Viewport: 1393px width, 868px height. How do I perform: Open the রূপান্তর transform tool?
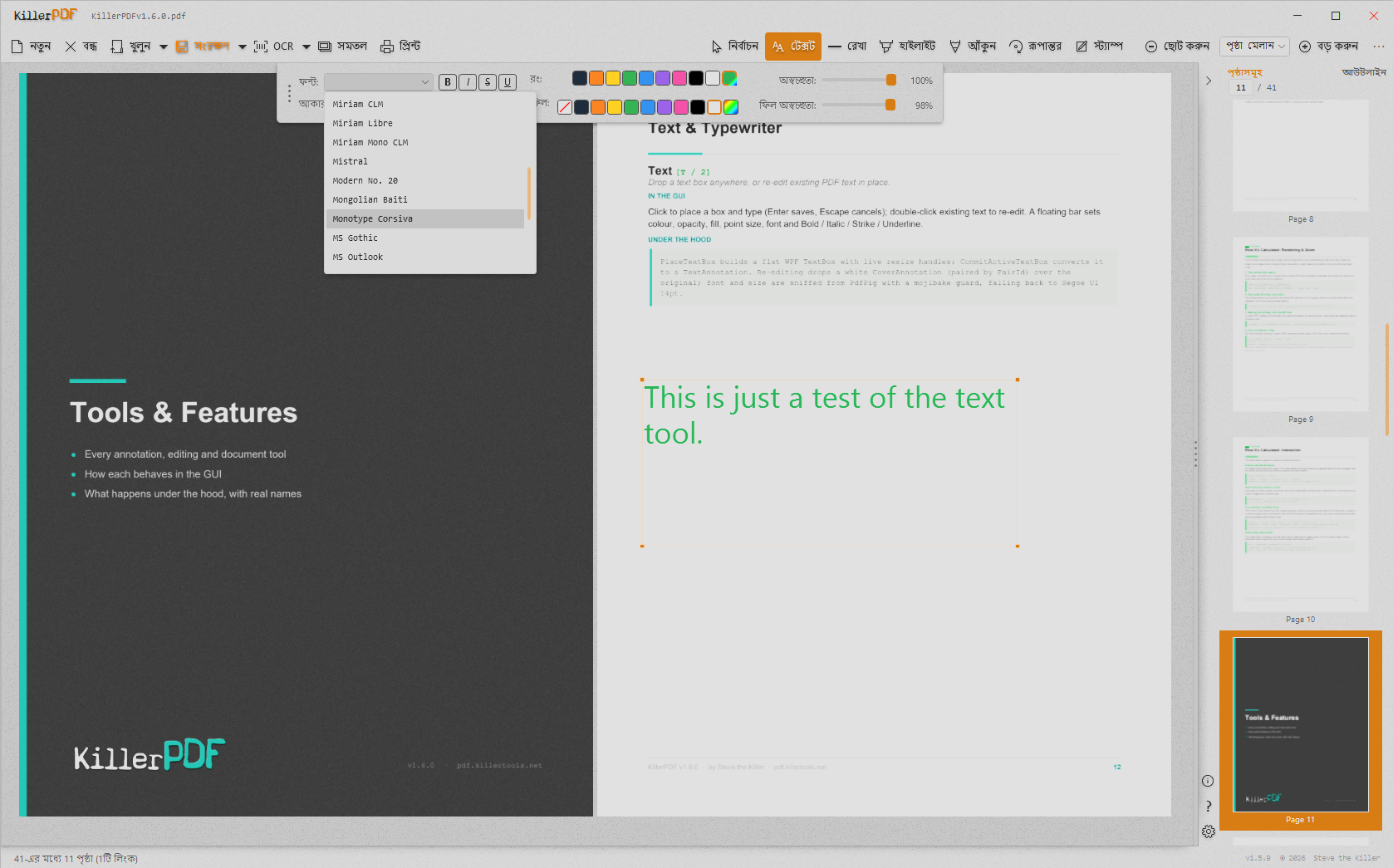point(1035,47)
